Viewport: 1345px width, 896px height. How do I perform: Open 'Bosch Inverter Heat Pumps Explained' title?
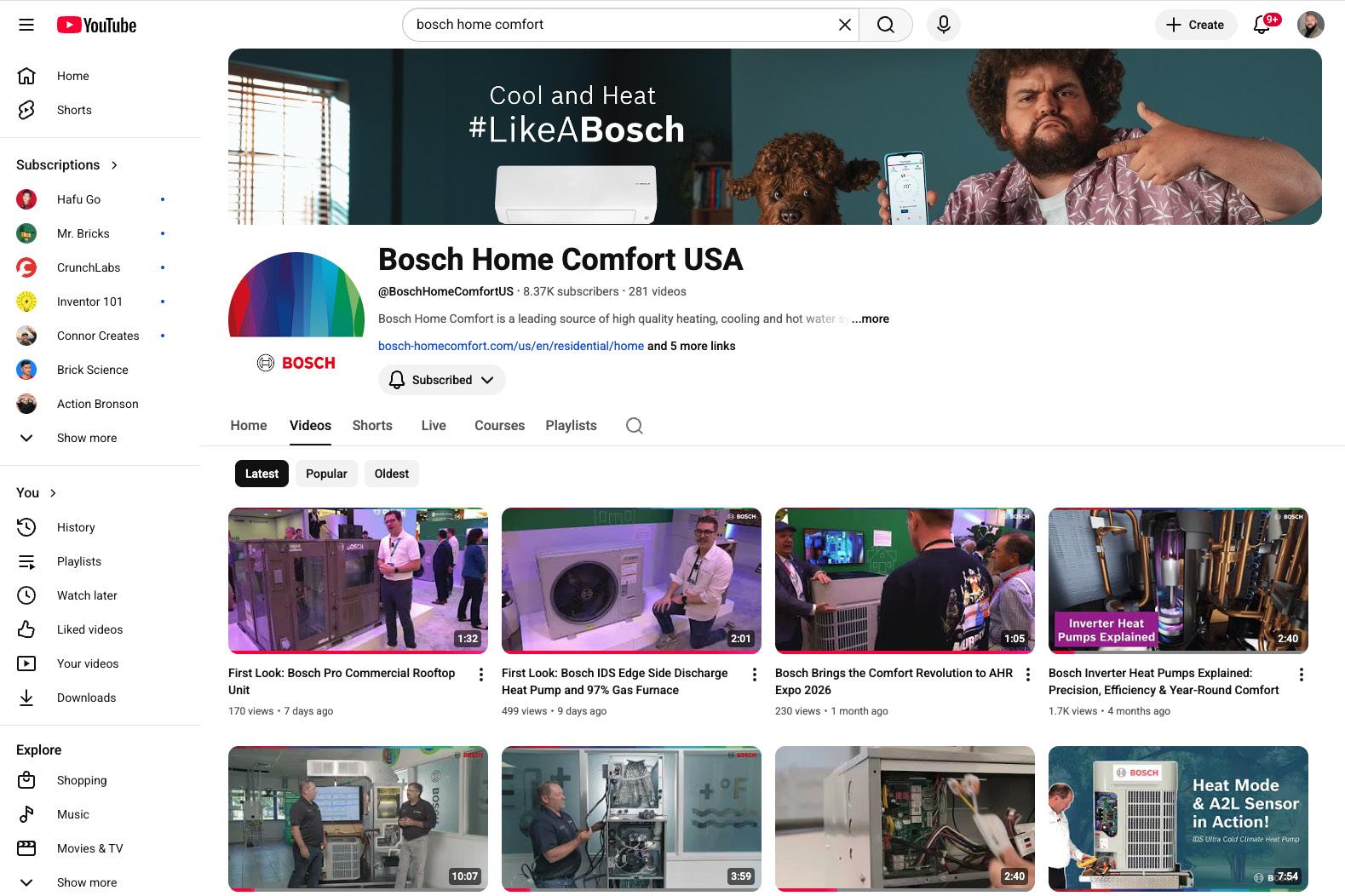pos(1164,681)
